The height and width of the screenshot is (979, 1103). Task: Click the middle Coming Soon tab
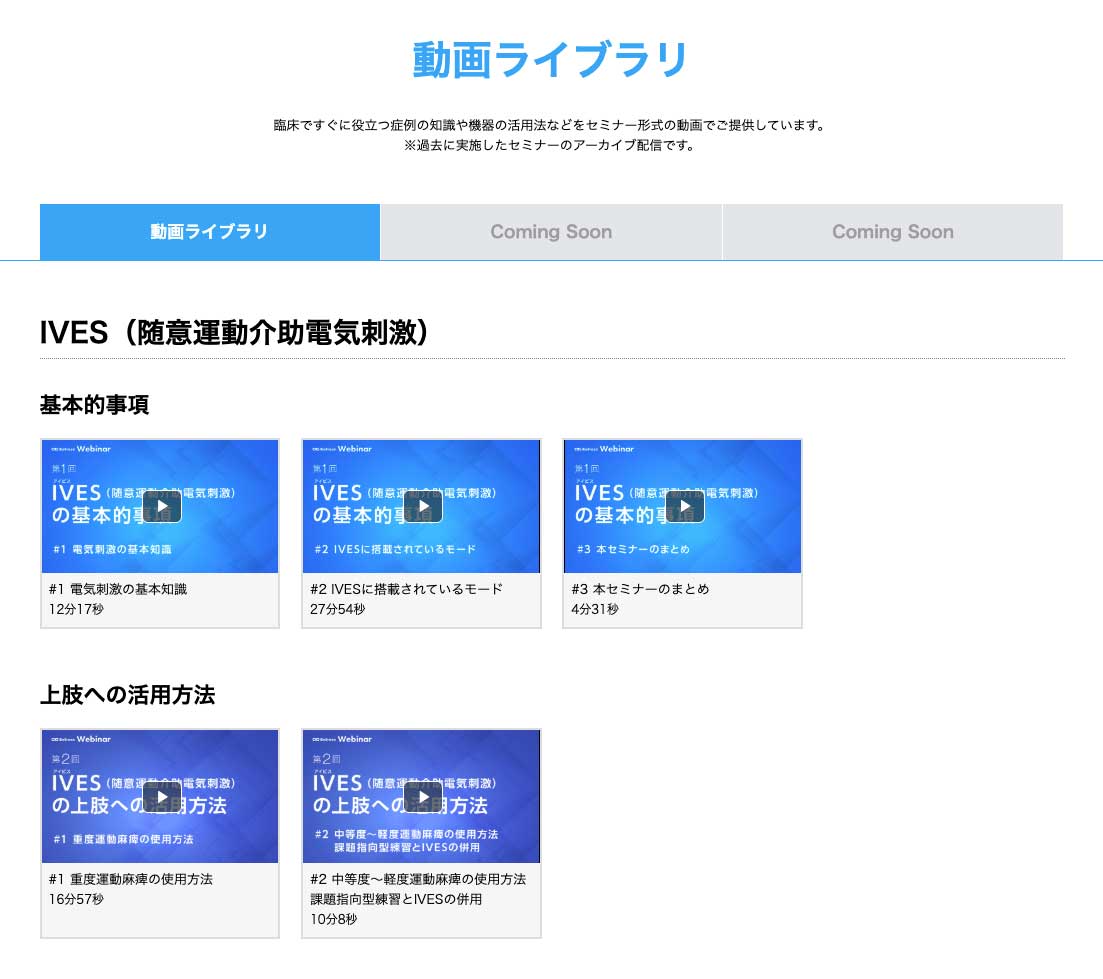(551, 232)
